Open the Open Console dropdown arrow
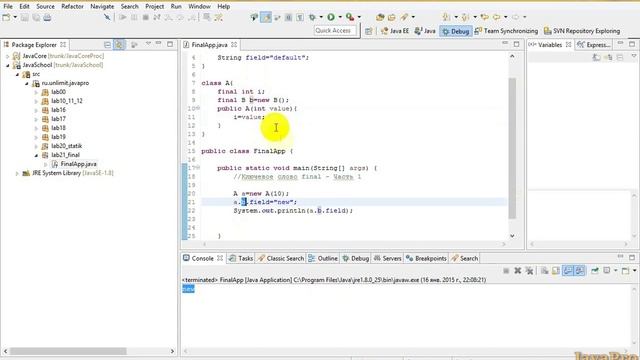Image resolution: width=640 pixels, height=360 pixels. tap(634, 271)
